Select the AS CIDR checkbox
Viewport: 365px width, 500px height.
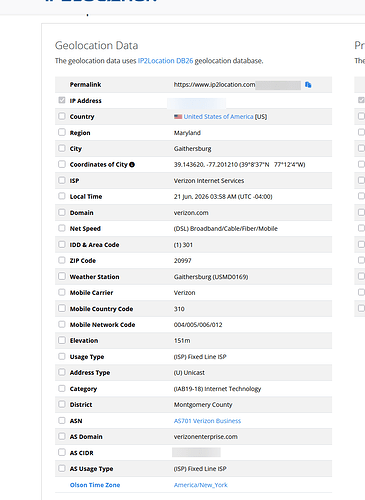(62, 452)
